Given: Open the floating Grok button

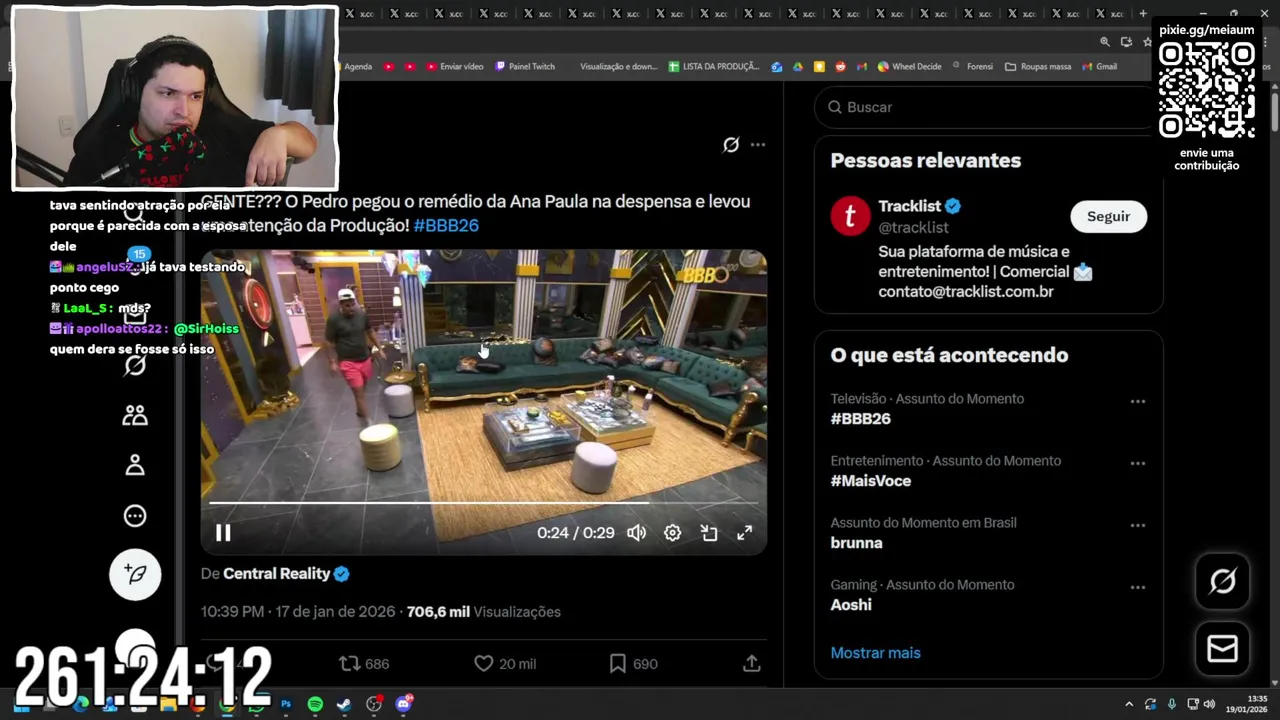Looking at the screenshot, I should 1223,581.
